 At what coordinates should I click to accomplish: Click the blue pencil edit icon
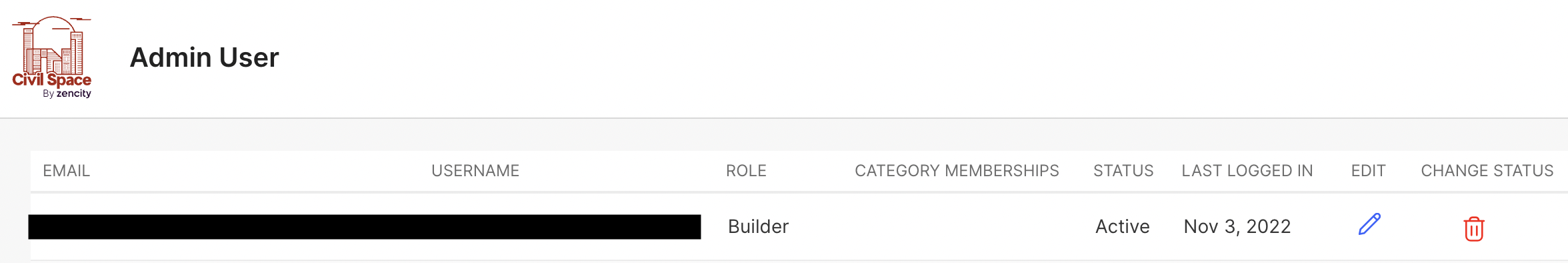pyautogui.click(x=1369, y=224)
